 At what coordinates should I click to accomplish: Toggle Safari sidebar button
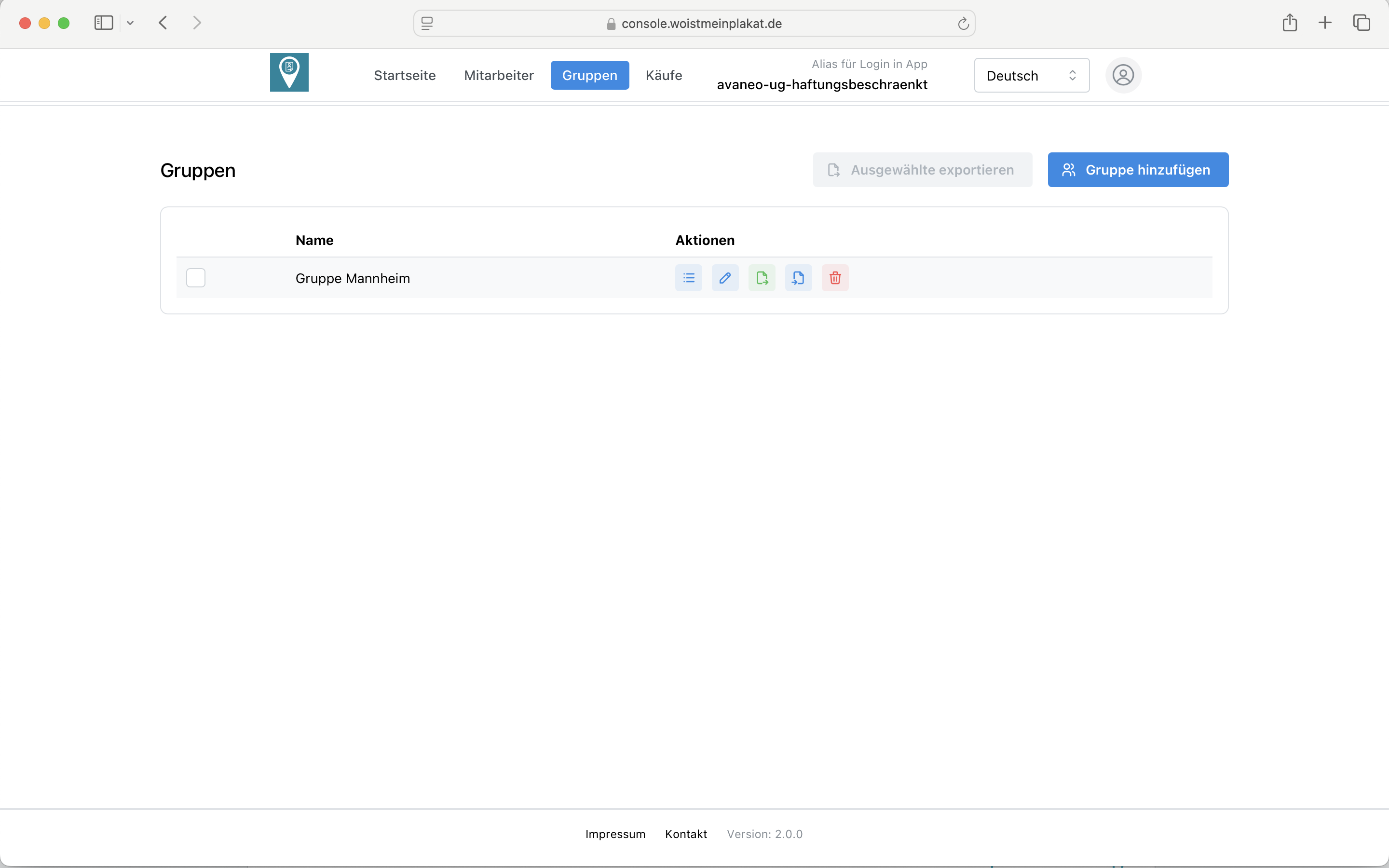(104, 23)
